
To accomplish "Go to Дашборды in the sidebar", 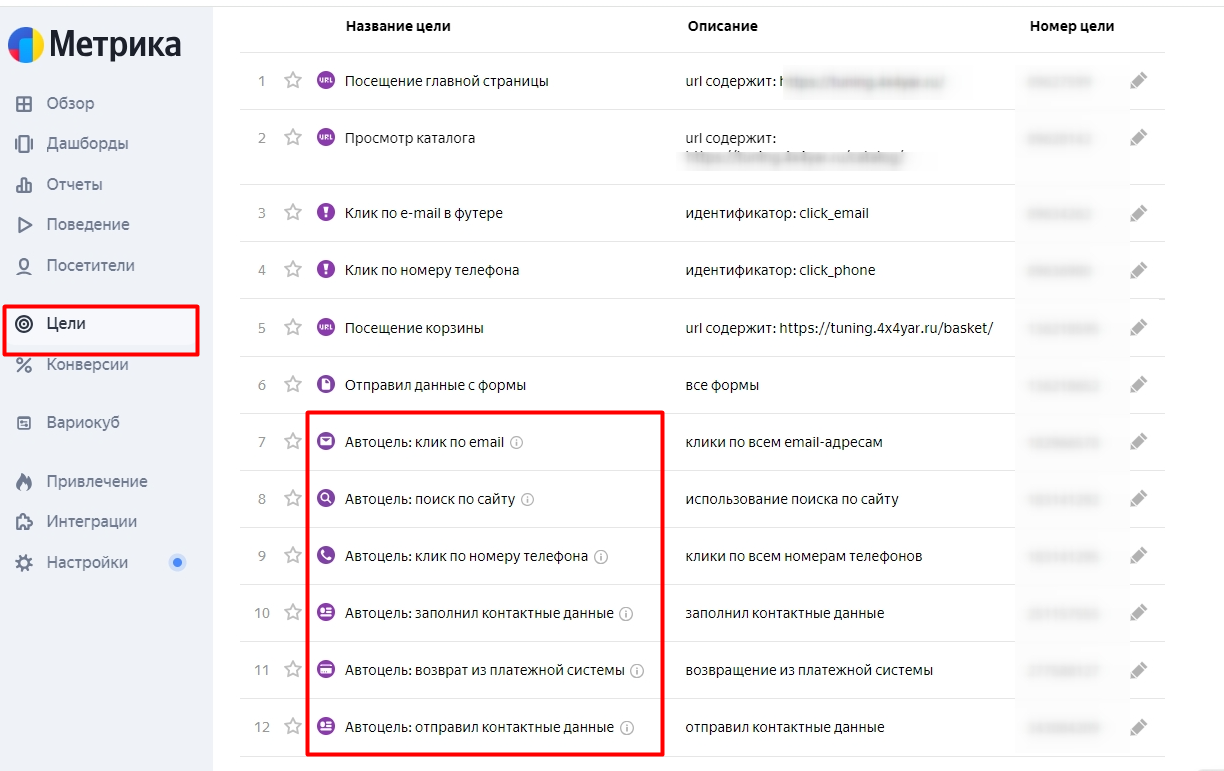I will 87,144.
